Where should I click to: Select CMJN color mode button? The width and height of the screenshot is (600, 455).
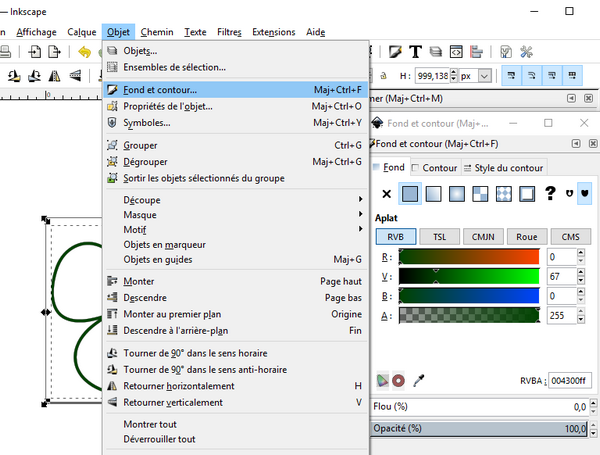(483, 237)
